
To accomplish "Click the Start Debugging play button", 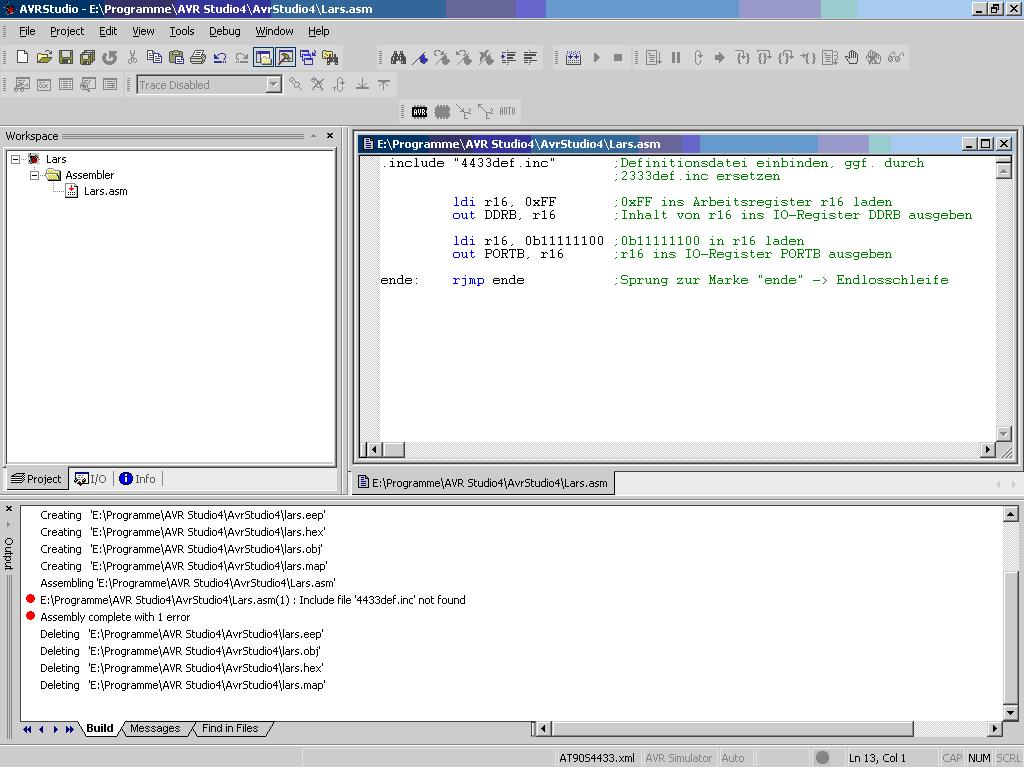I will (596, 57).
